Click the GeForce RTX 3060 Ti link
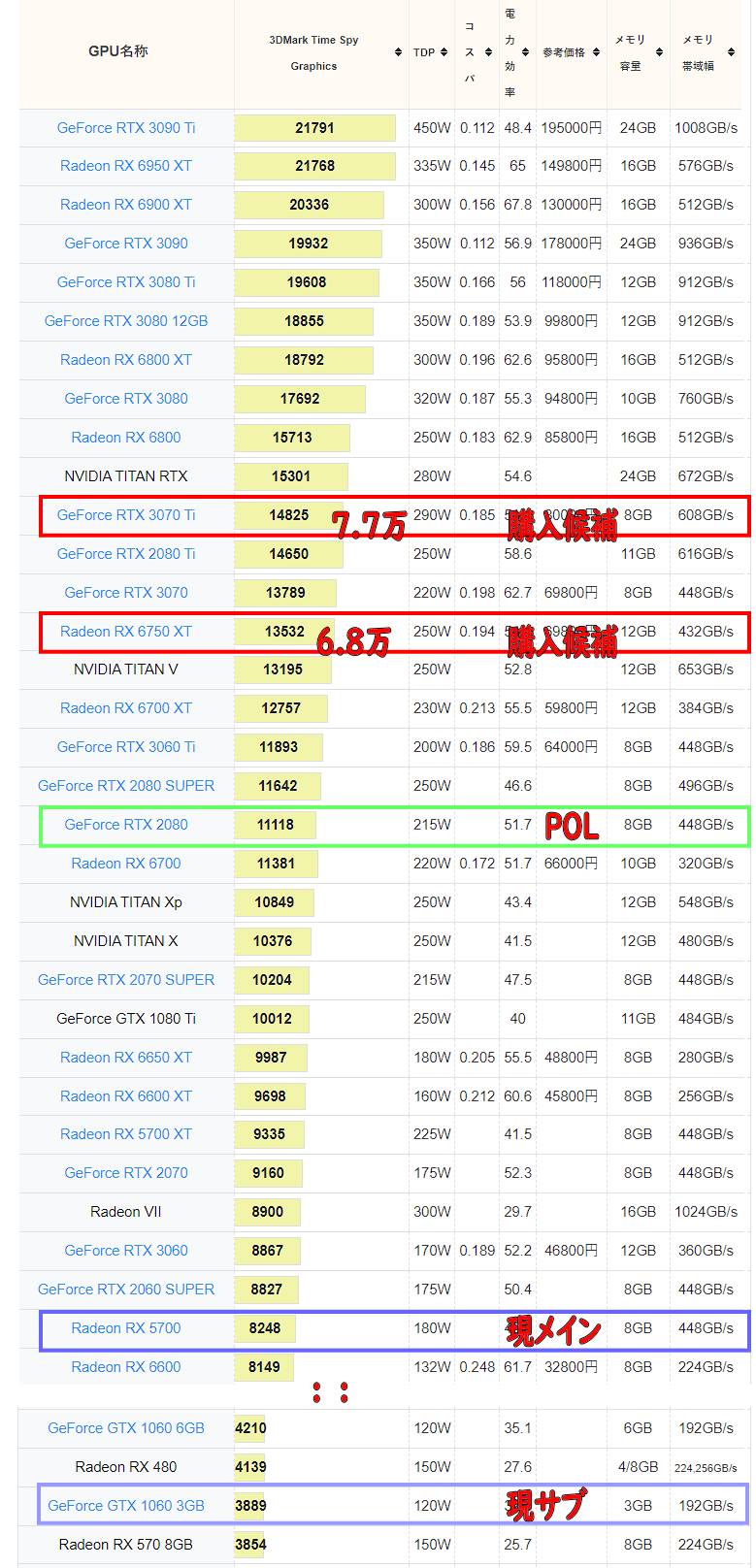This screenshot has width=756, height=1568. [x=126, y=747]
